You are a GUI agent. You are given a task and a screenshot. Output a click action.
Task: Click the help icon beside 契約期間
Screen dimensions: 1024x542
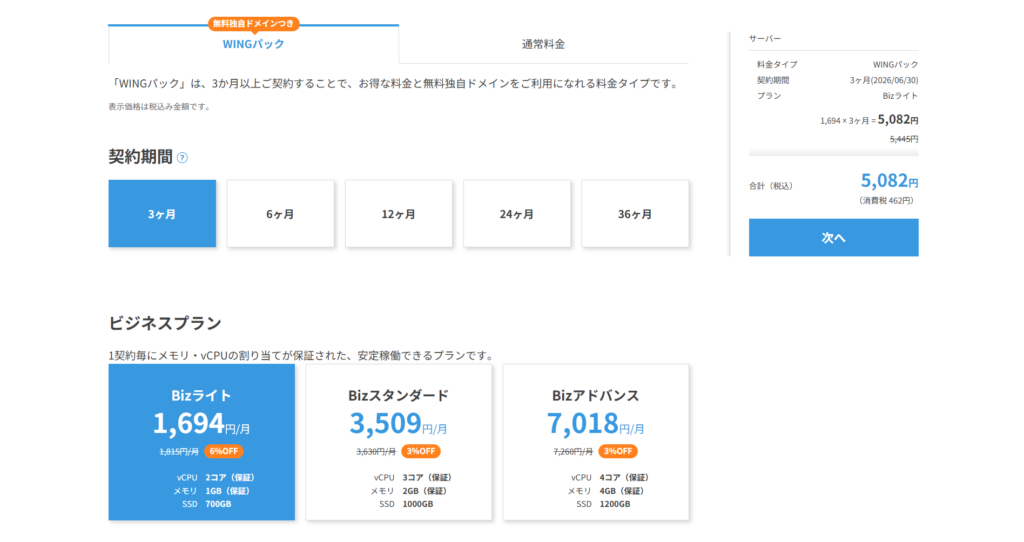[x=182, y=157]
